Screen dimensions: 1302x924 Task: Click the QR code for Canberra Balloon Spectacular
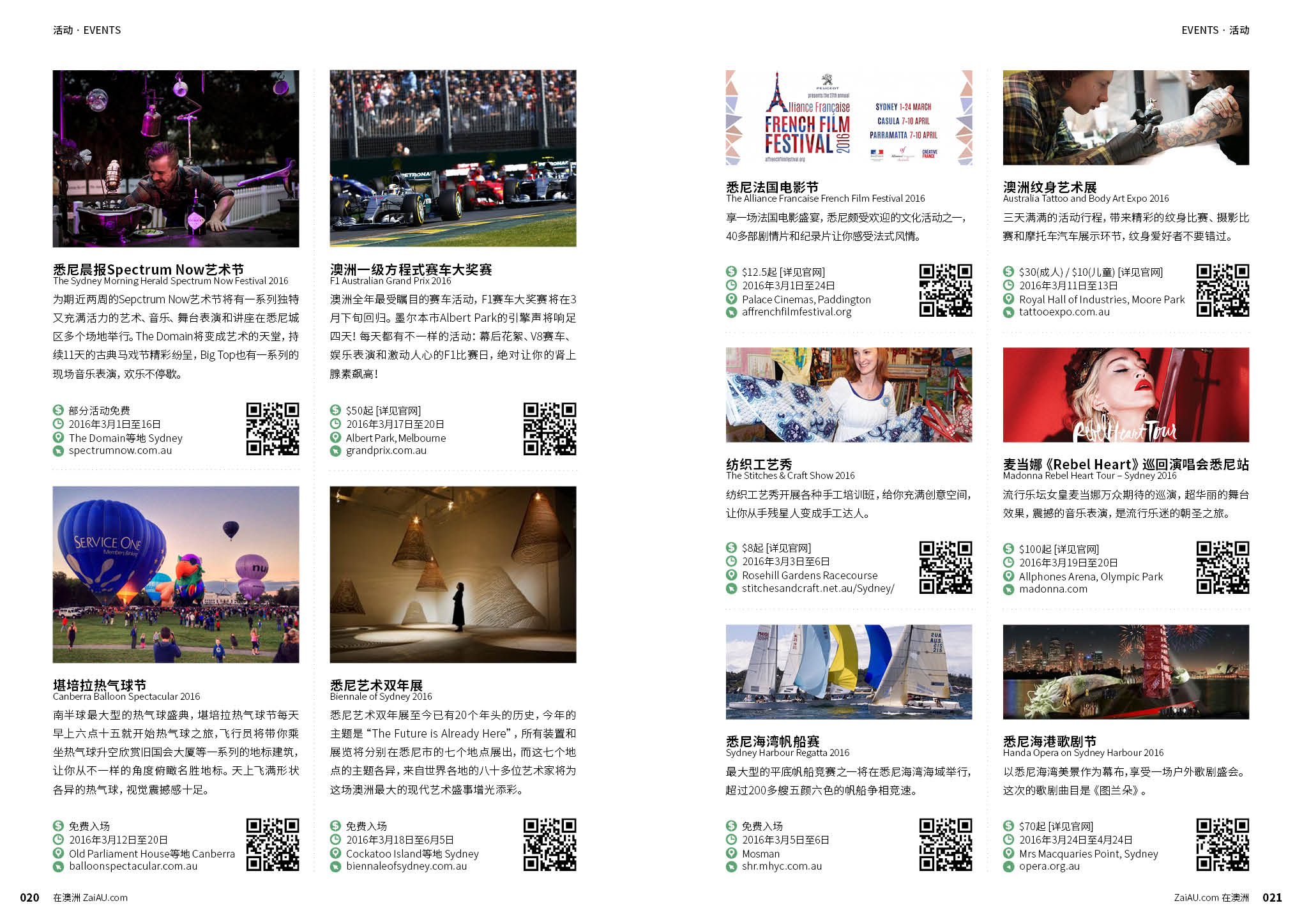click(273, 844)
